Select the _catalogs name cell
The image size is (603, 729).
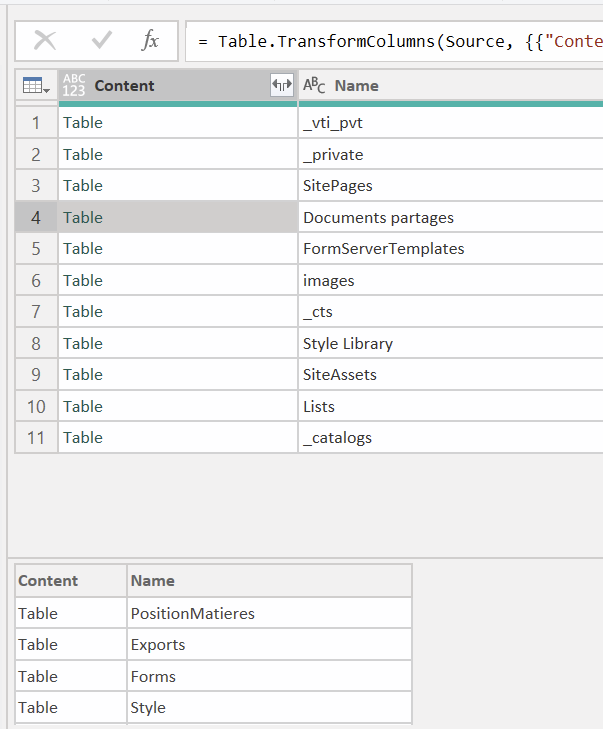(x=337, y=438)
